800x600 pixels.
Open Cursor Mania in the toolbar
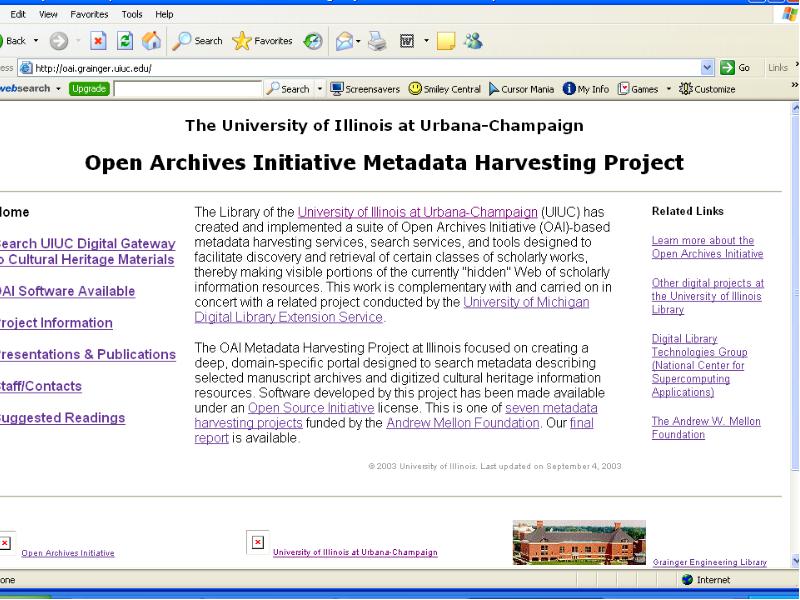click(521, 89)
